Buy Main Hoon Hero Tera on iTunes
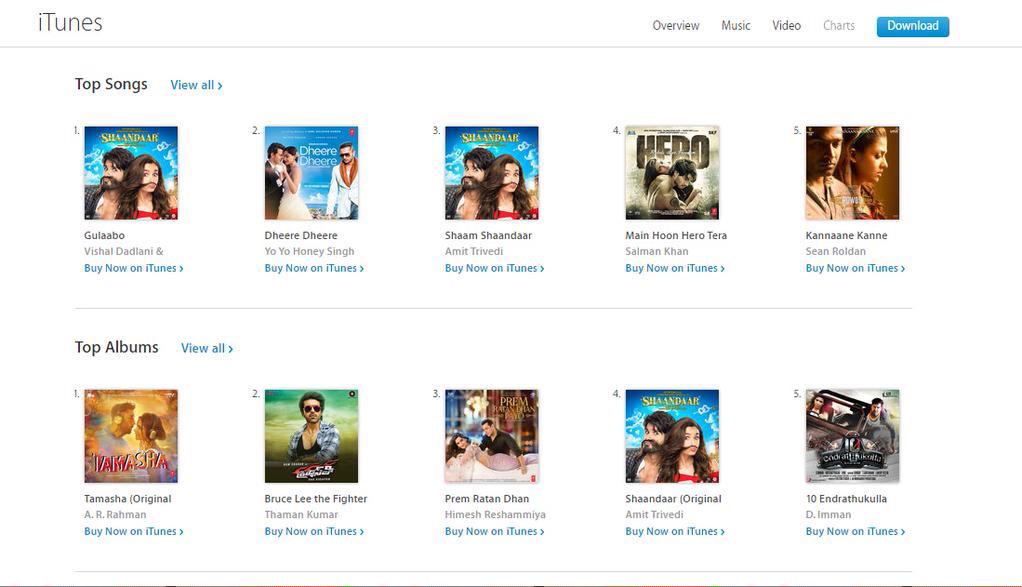Viewport: 1022px width, 587px height. tap(675, 268)
